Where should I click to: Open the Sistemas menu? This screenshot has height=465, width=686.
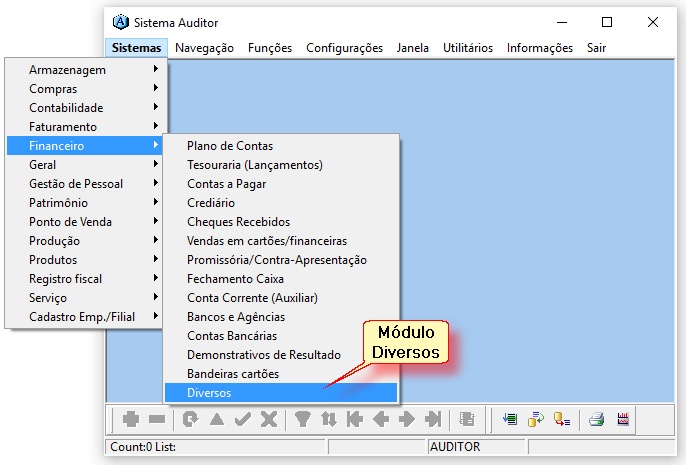point(136,48)
